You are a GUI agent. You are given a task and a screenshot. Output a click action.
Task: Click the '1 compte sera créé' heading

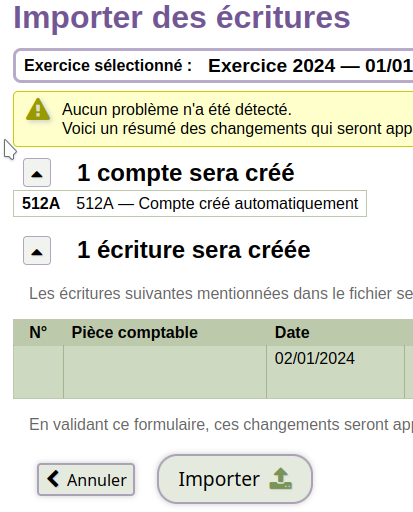[x=186, y=173]
